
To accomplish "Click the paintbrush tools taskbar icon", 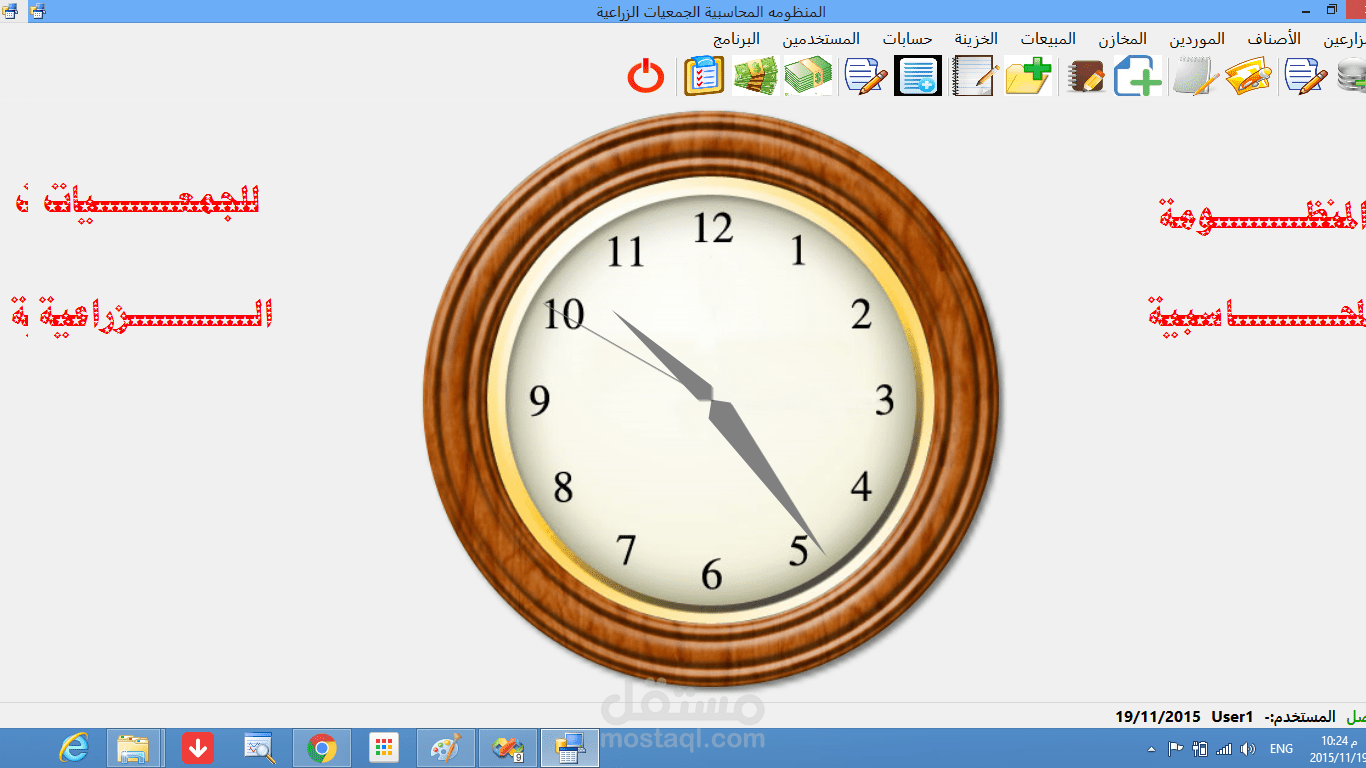I will point(508,748).
